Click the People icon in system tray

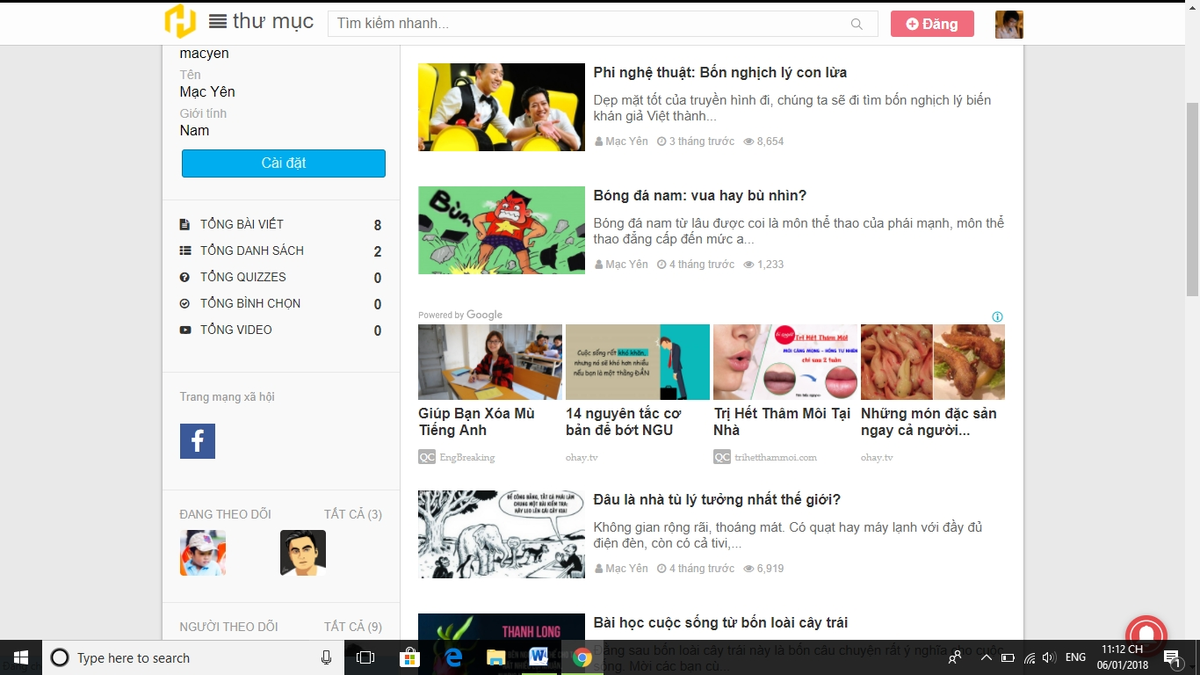(955, 657)
